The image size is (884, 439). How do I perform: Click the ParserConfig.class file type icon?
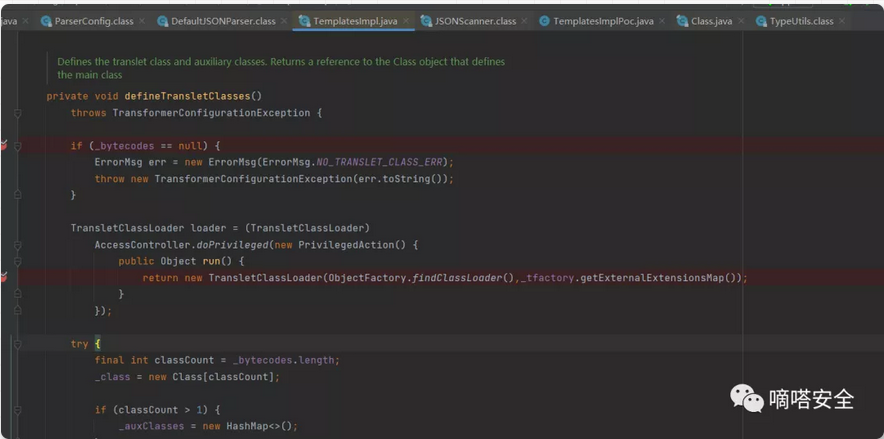[x=46, y=21]
